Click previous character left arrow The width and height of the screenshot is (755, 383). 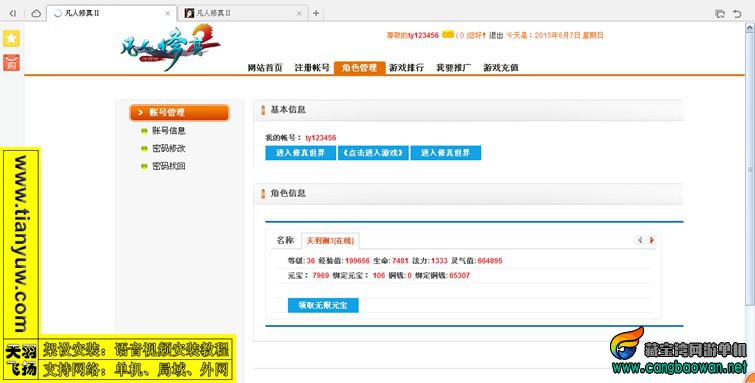(639, 240)
